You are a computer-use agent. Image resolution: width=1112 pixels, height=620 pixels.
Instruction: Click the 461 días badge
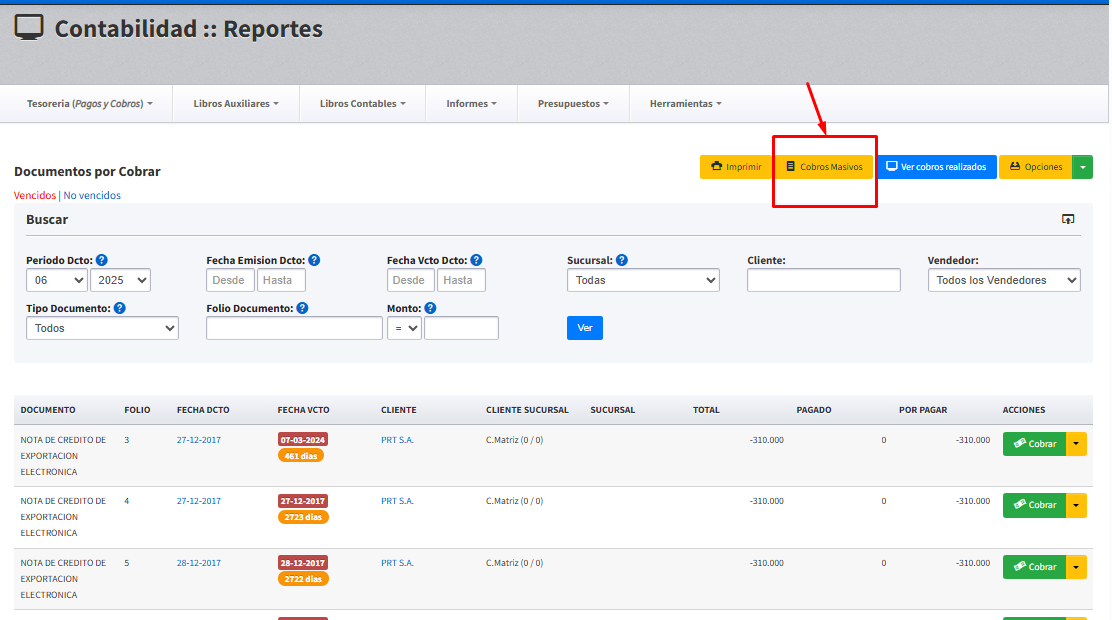coord(301,456)
